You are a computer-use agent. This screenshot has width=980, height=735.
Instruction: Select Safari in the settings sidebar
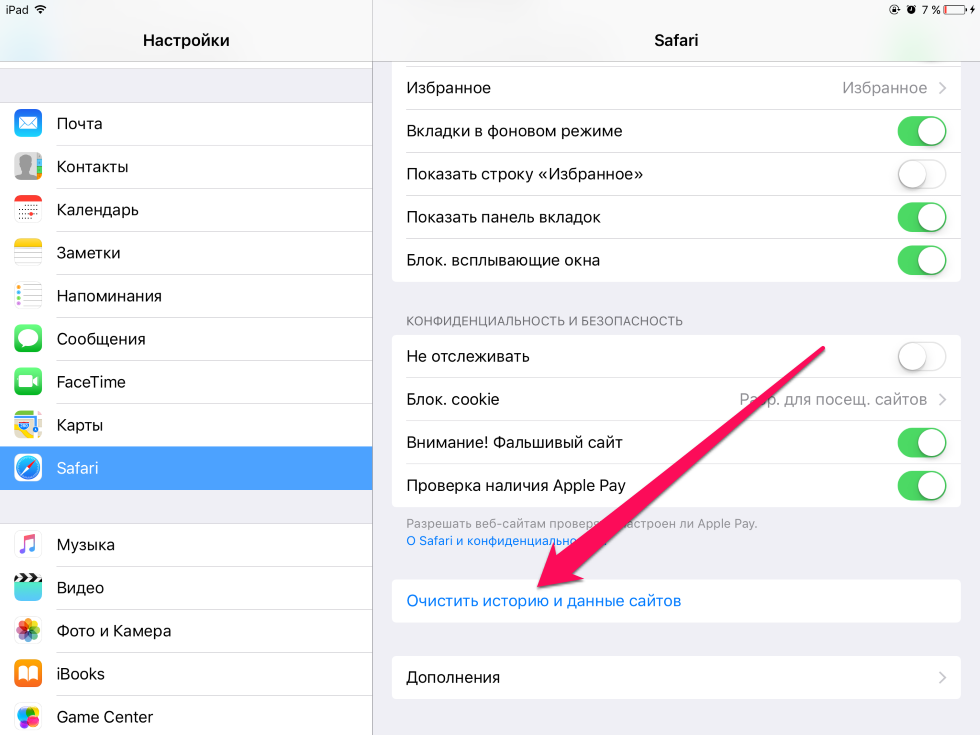pos(186,468)
